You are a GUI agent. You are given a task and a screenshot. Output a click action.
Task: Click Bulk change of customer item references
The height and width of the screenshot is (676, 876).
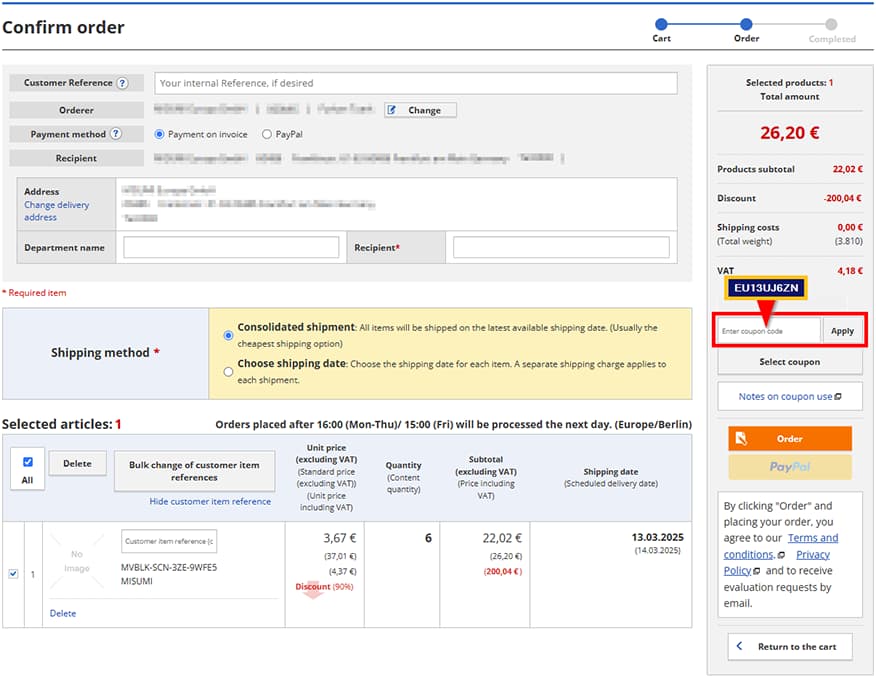(x=194, y=471)
